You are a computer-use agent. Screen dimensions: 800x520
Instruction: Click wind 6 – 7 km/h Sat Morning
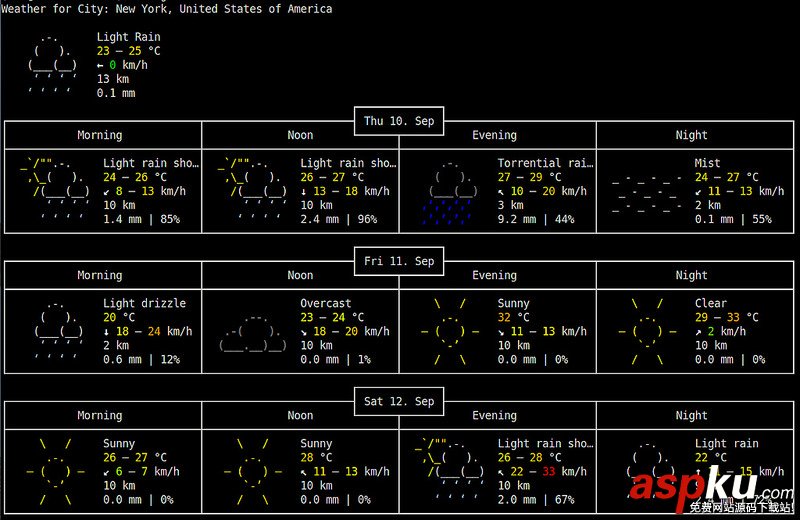(141, 472)
